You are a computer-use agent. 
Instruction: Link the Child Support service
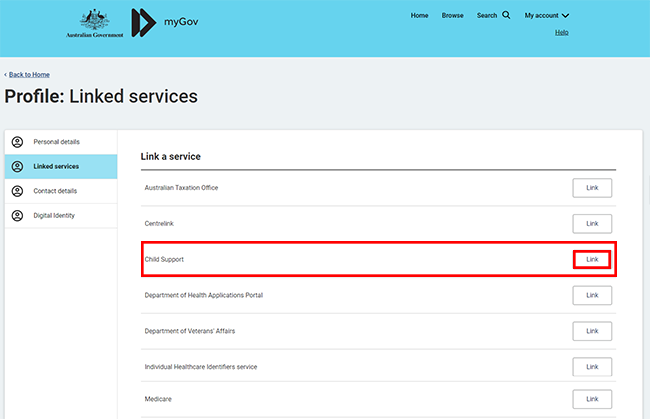pos(592,259)
